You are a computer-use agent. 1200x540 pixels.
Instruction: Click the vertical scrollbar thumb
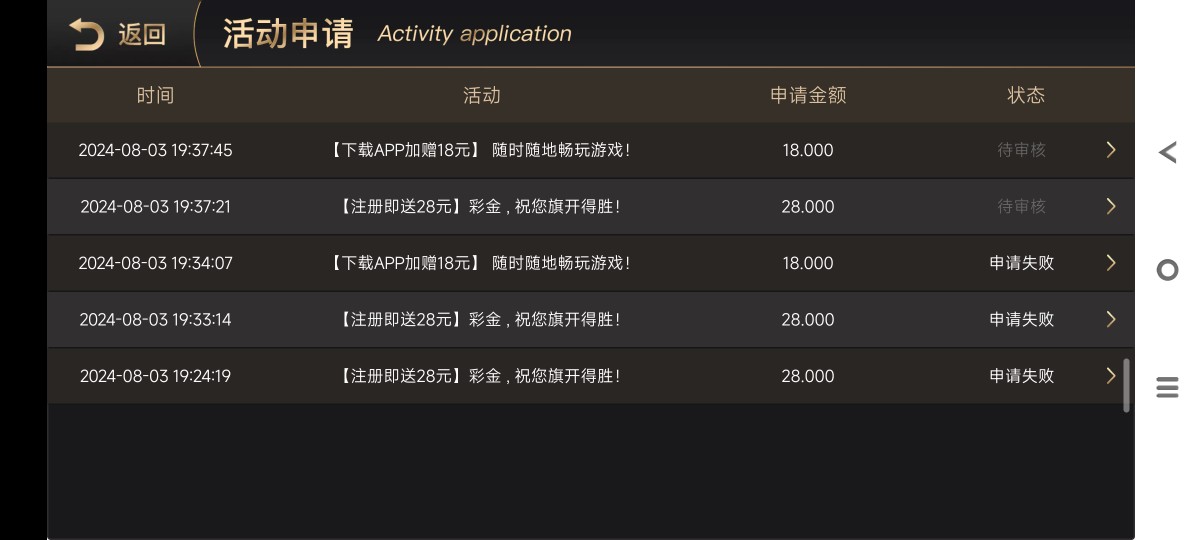(x=1127, y=385)
